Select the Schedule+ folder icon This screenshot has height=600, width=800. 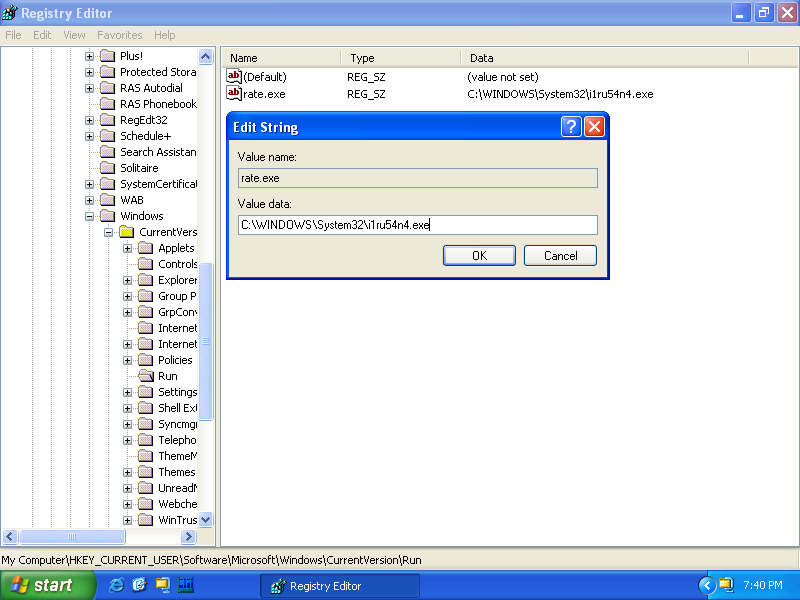point(108,136)
